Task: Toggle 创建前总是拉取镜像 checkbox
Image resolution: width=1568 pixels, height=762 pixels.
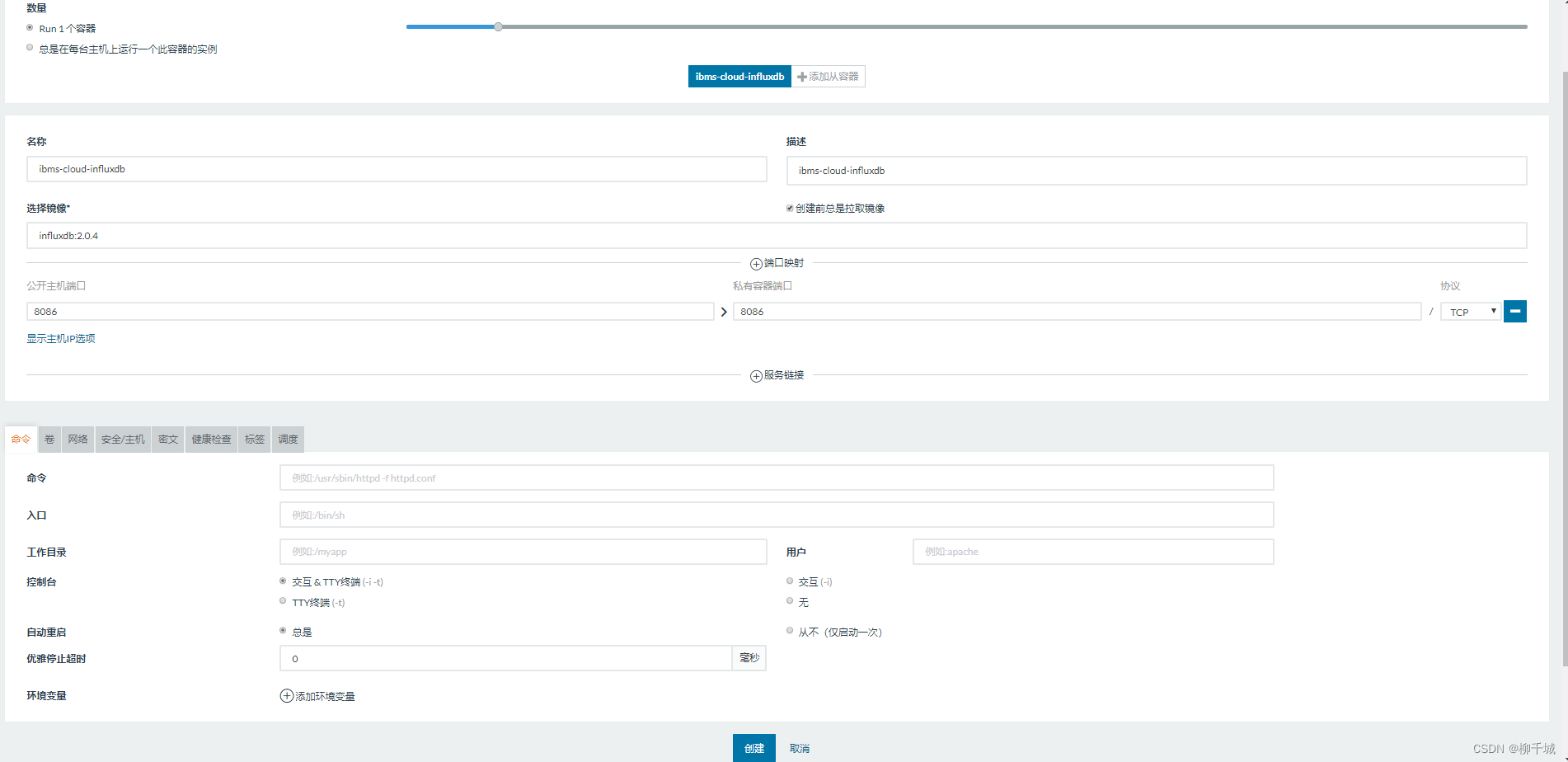Action: click(x=790, y=209)
